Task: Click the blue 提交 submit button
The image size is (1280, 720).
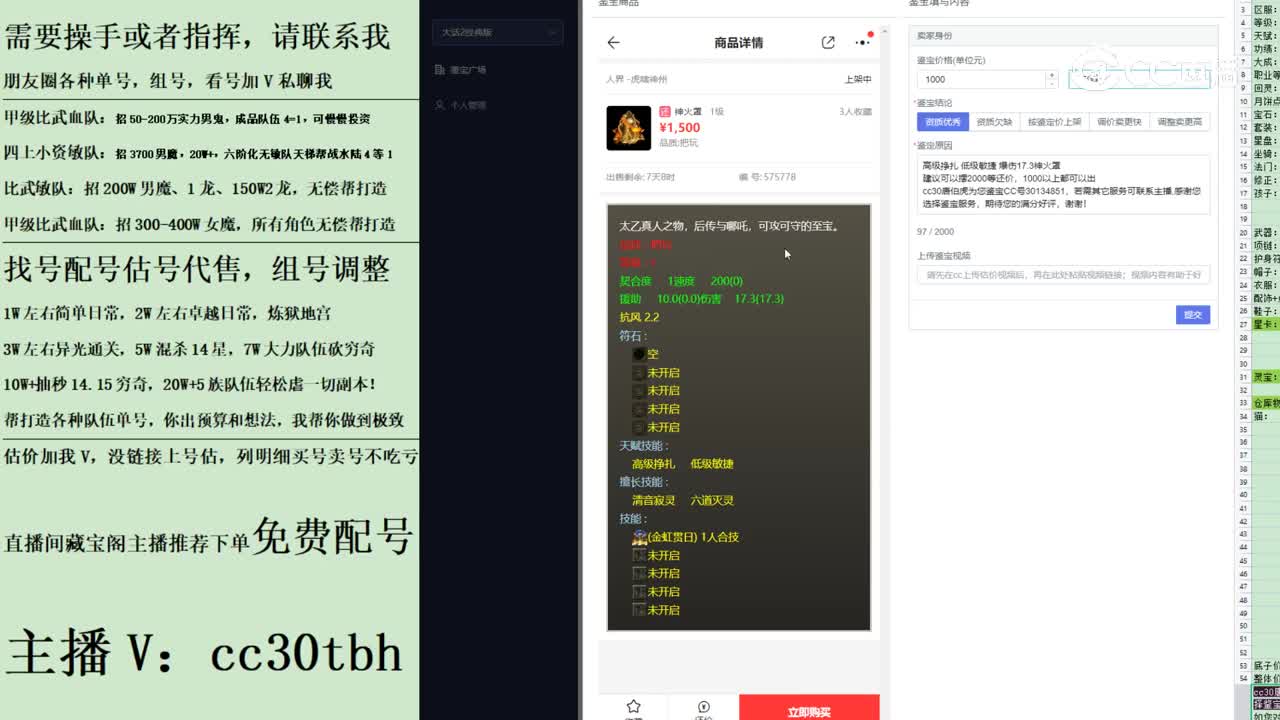Action: (x=1193, y=315)
